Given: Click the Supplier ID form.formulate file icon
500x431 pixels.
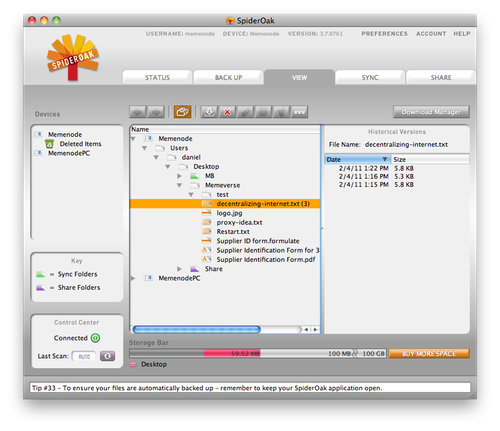Looking at the screenshot, I should tap(206, 241).
